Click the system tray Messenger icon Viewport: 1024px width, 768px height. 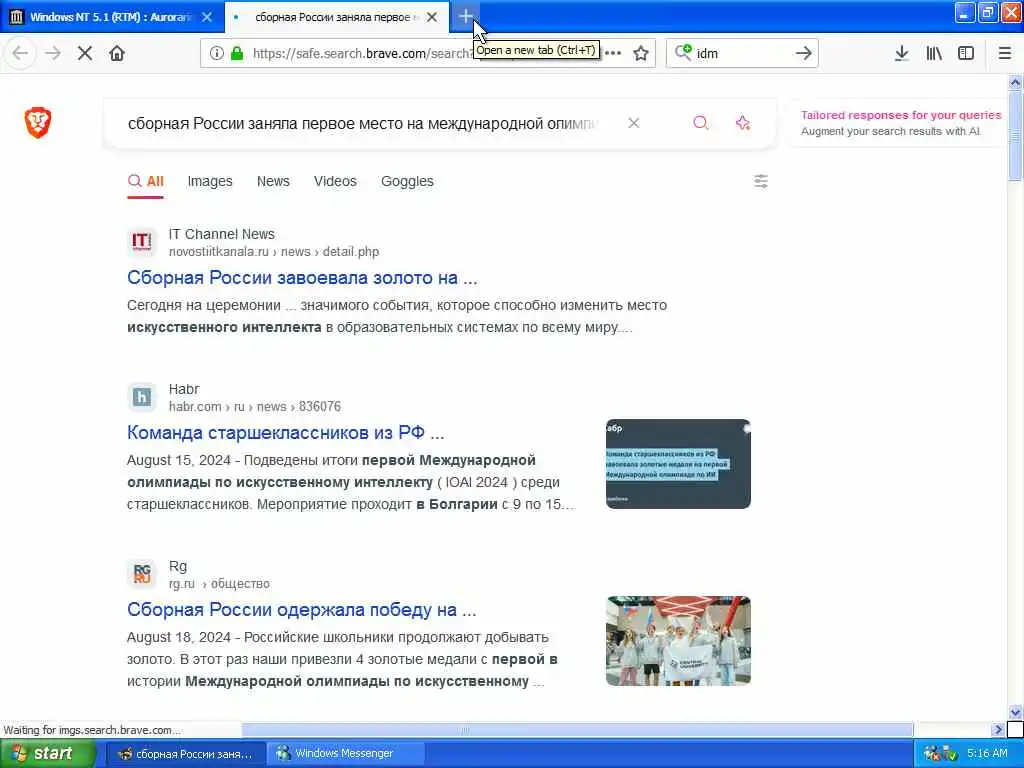tap(931, 754)
